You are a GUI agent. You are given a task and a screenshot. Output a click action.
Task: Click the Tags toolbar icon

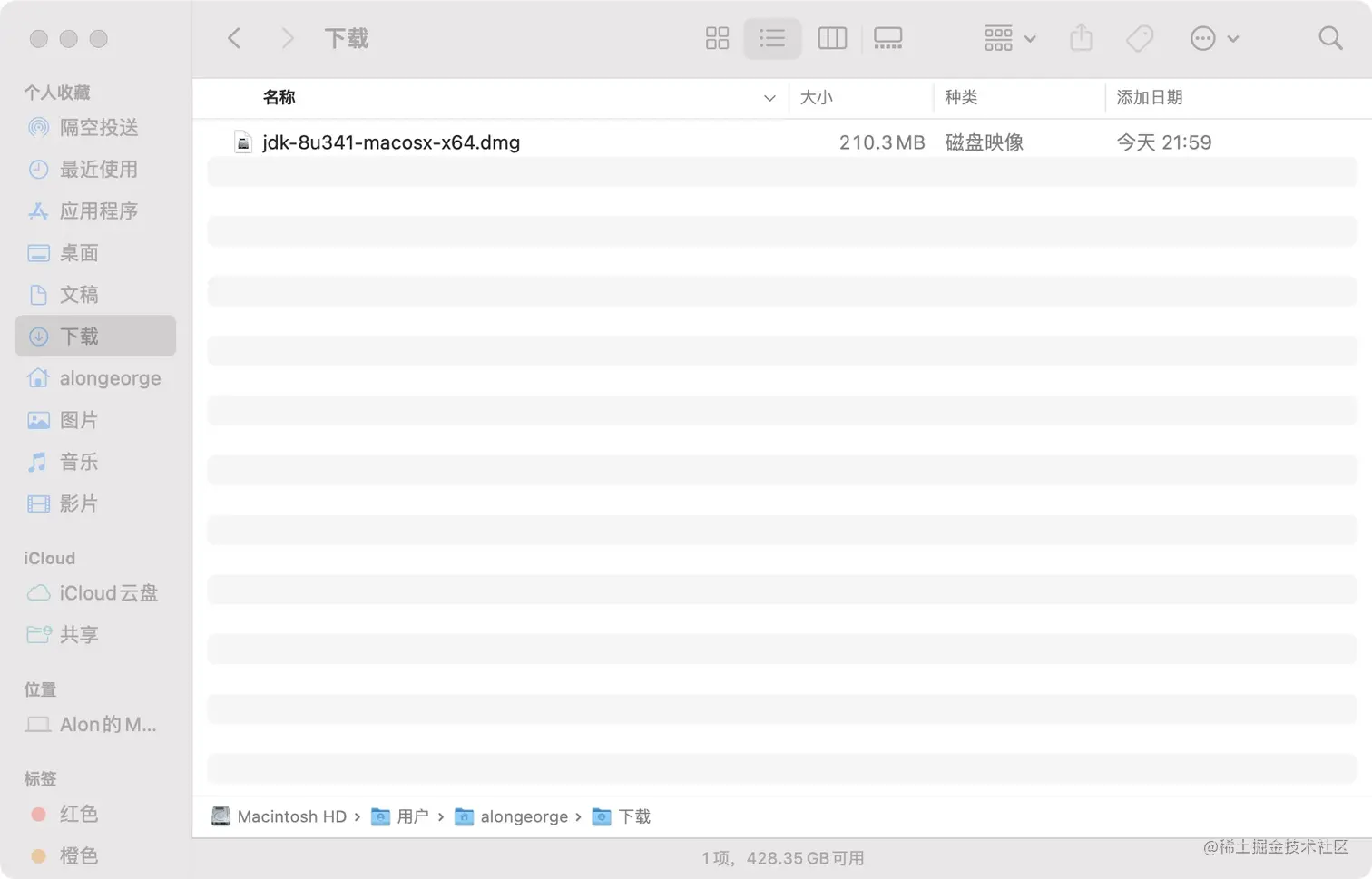point(1140,38)
